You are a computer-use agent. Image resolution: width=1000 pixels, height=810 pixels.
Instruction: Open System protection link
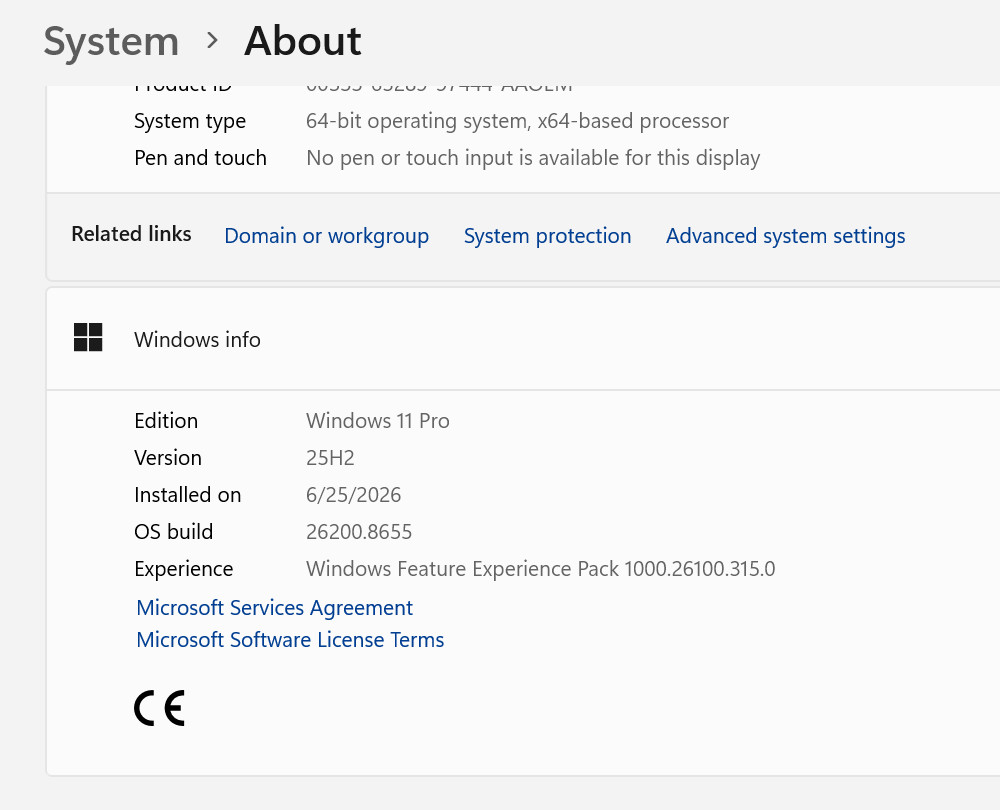(x=547, y=236)
